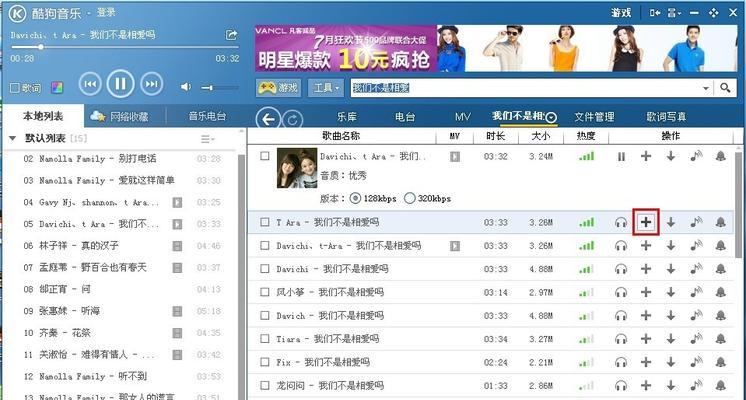This screenshot has width=746, height=400.
Task: Click MV icon on local track 04
Action: tap(177, 202)
